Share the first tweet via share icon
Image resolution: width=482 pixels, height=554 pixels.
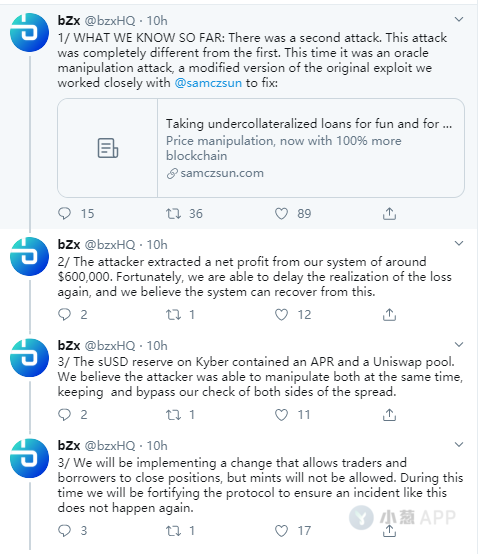pos(389,213)
